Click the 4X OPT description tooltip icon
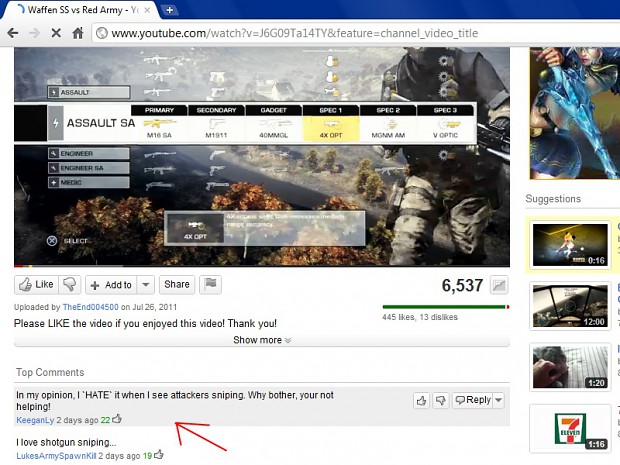This screenshot has height=465, width=620. [195, 228]
